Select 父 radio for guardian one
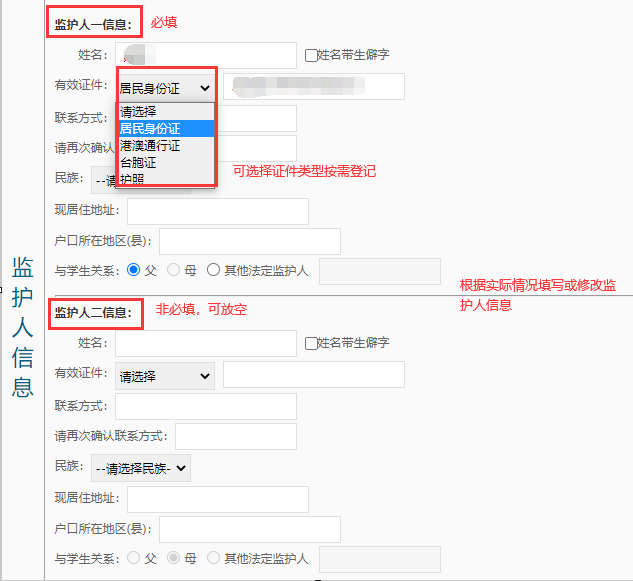633x581 pixels. point(134,270)
